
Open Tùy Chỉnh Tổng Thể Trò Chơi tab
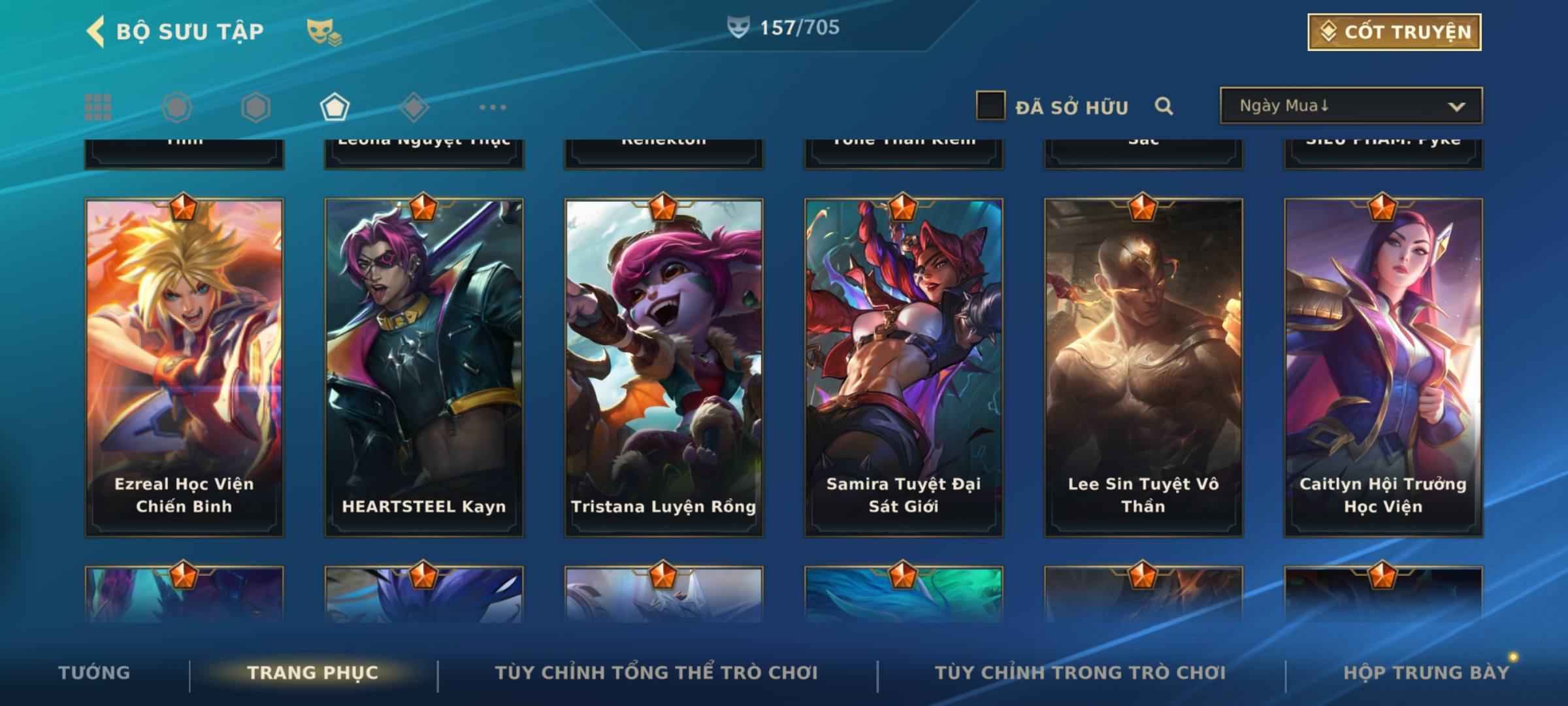click(656, 673)
